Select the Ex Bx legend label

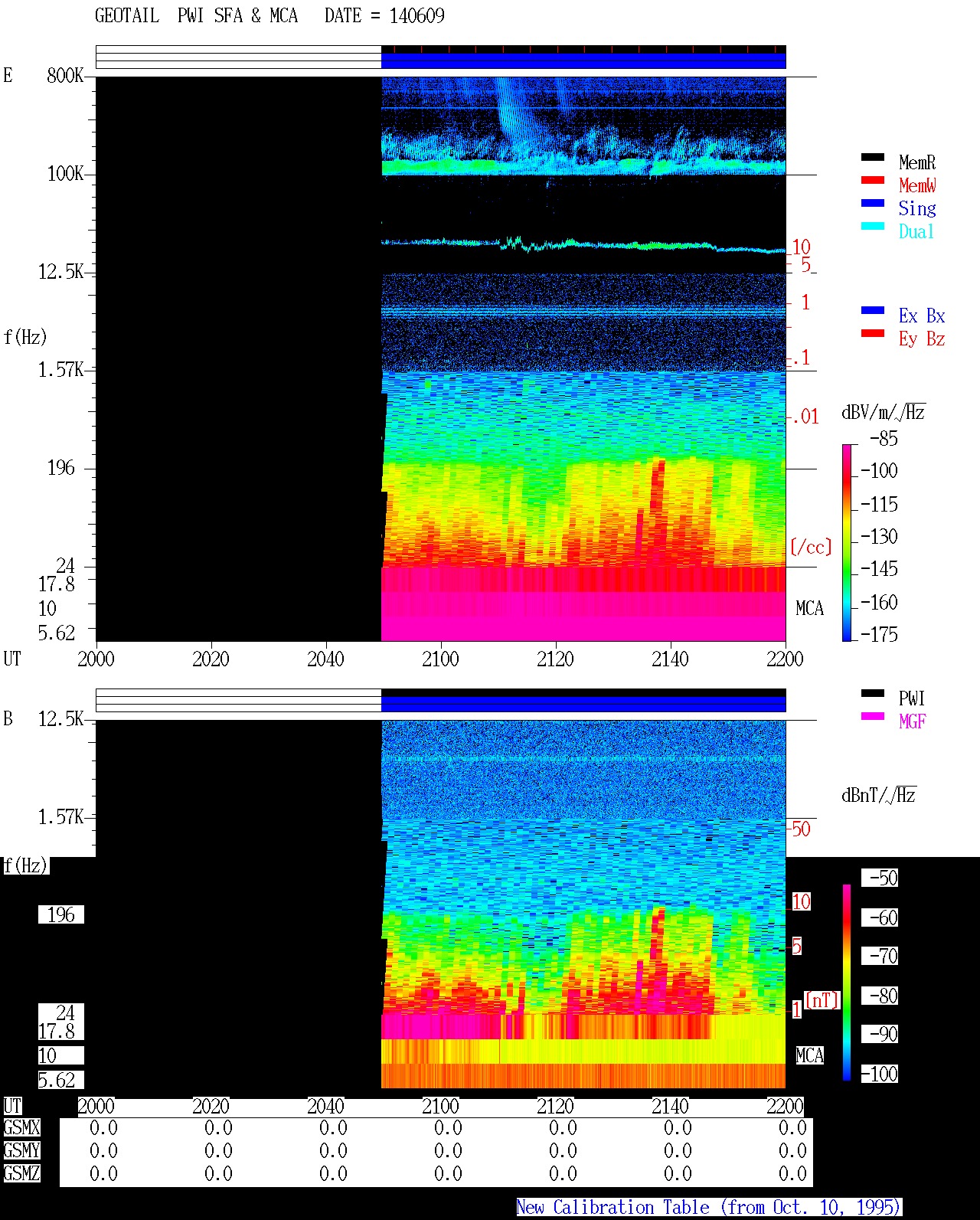(922, 316)
